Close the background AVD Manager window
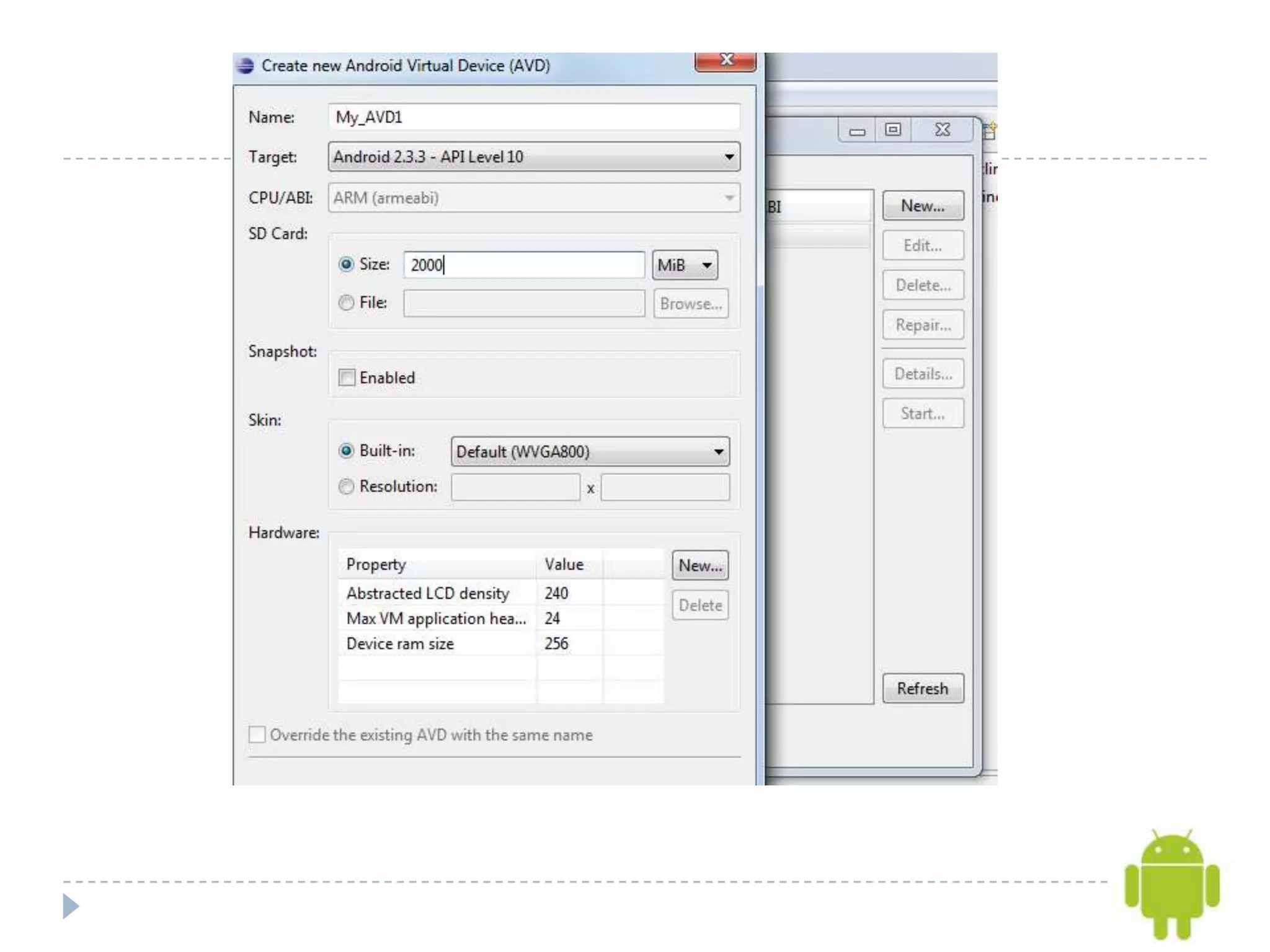This screenshot has height=952, width=1270. click(942, 130)
